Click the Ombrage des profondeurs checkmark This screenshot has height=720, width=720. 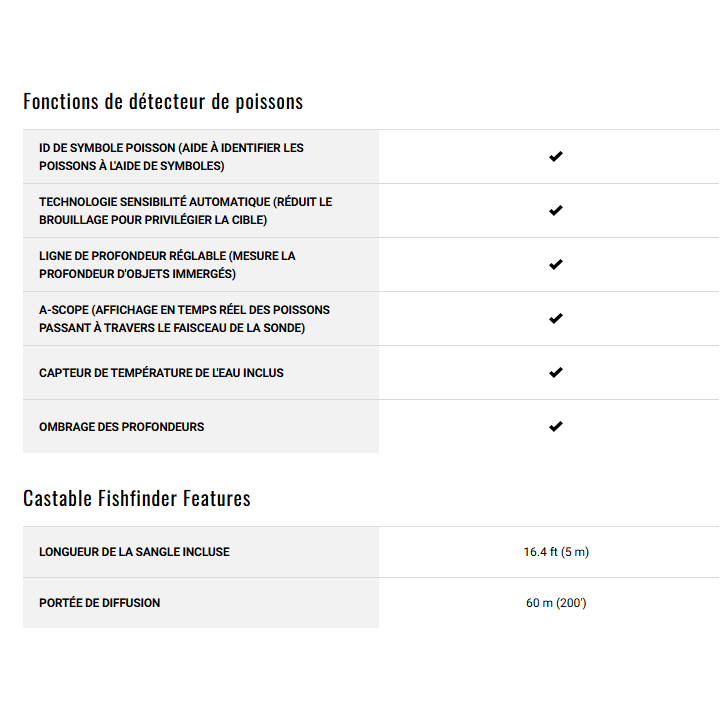(x=556, y=427)
